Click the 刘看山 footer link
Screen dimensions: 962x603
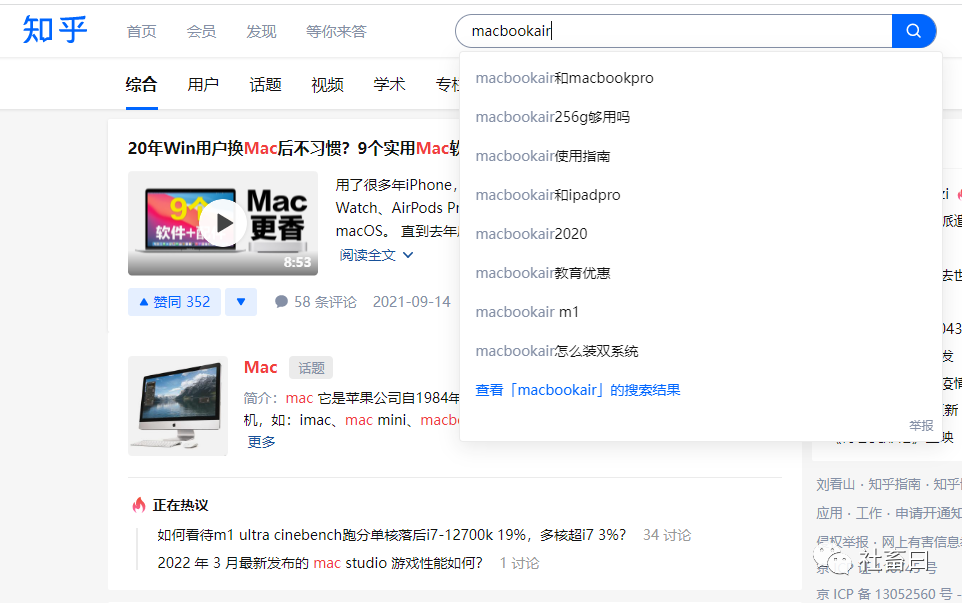click(835, 484)
